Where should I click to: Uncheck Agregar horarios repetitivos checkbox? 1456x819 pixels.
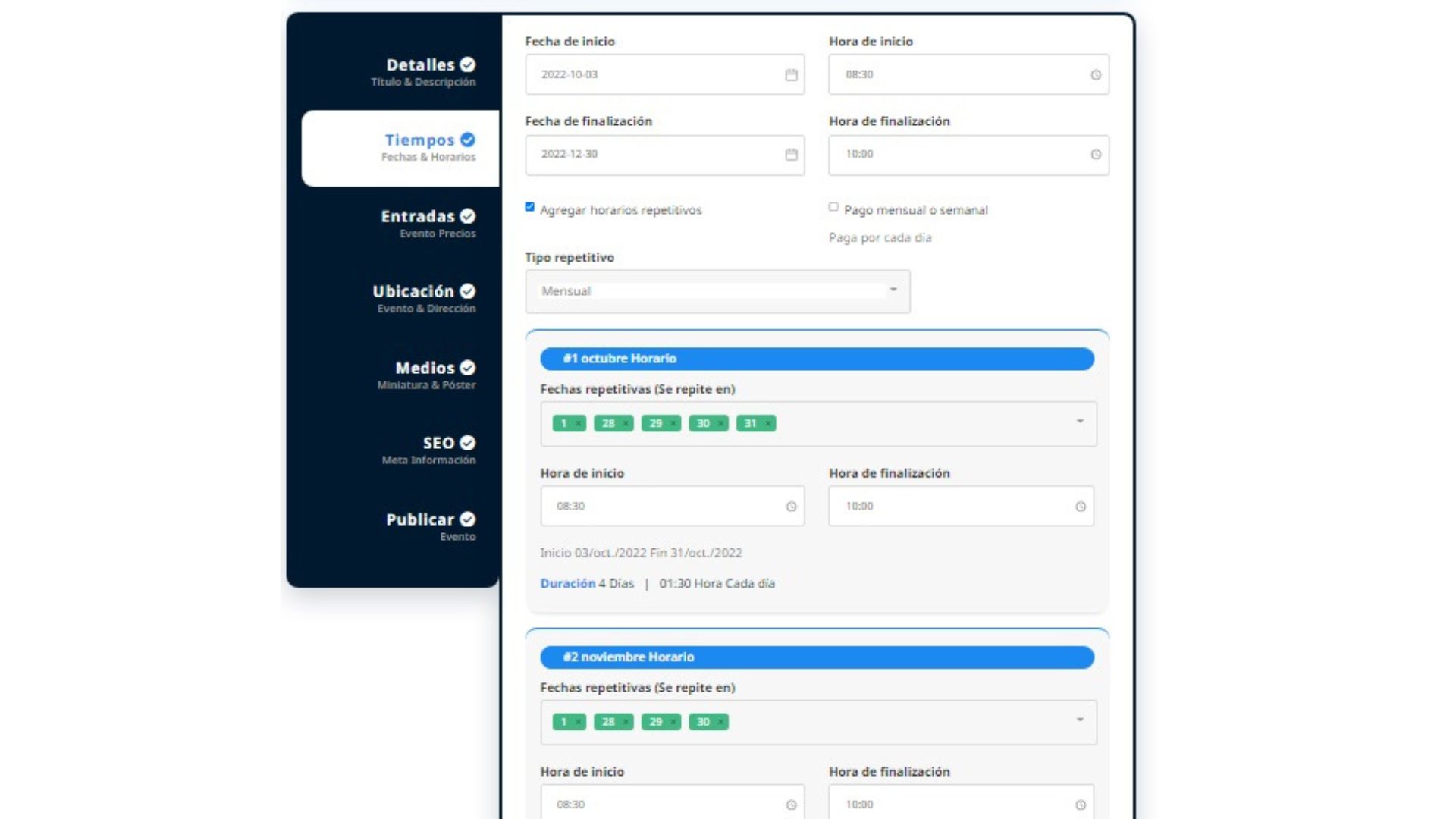[529, 207]
